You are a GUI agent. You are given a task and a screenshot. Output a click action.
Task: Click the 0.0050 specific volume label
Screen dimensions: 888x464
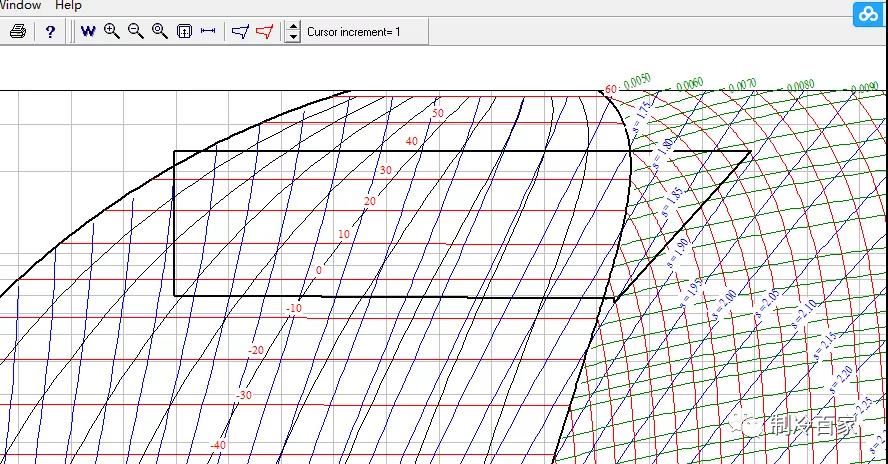[637, 81]
